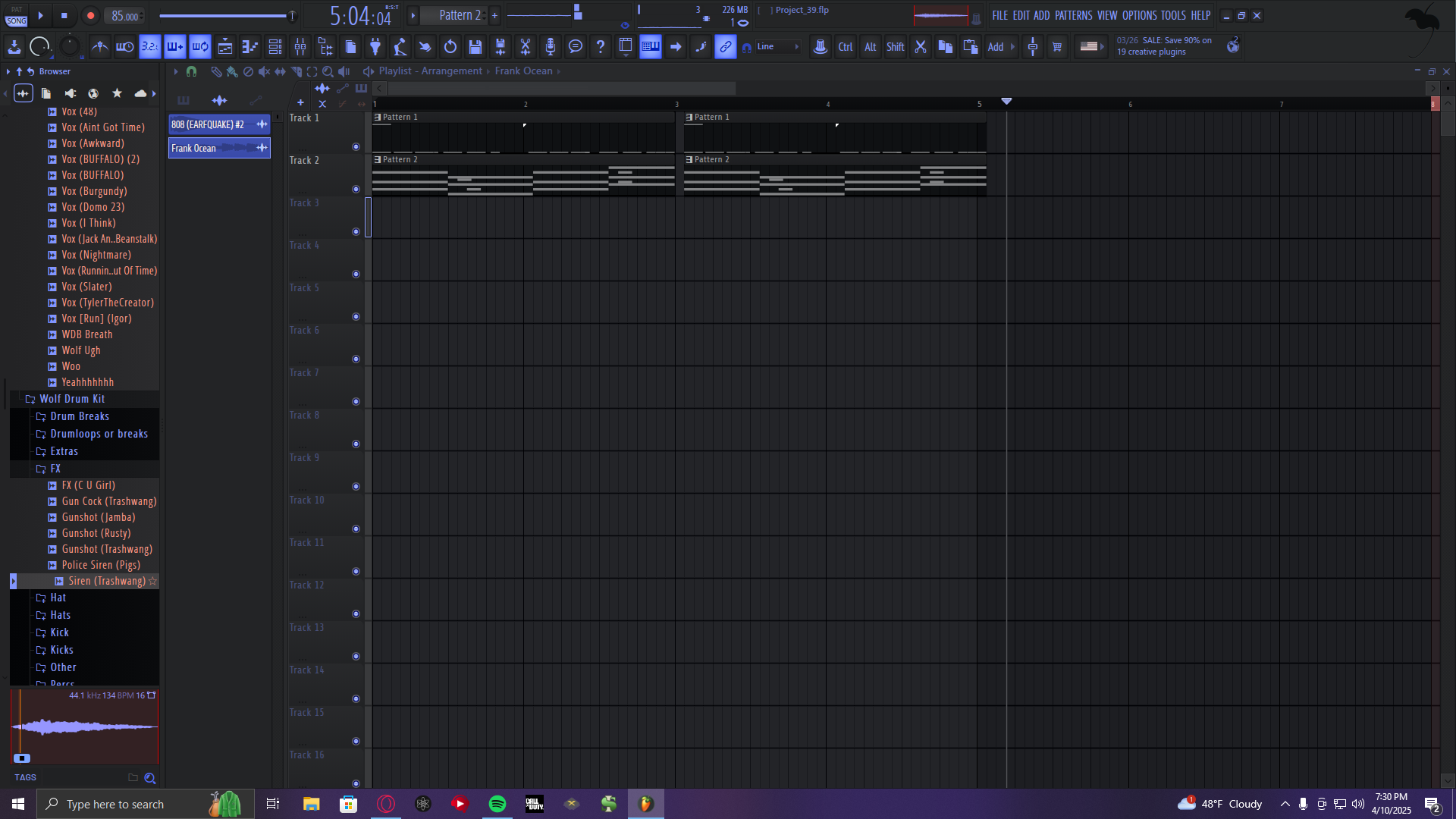The image size is (1456, 819).
Task: Open the mixer window icon
Action: coord(300,47)
